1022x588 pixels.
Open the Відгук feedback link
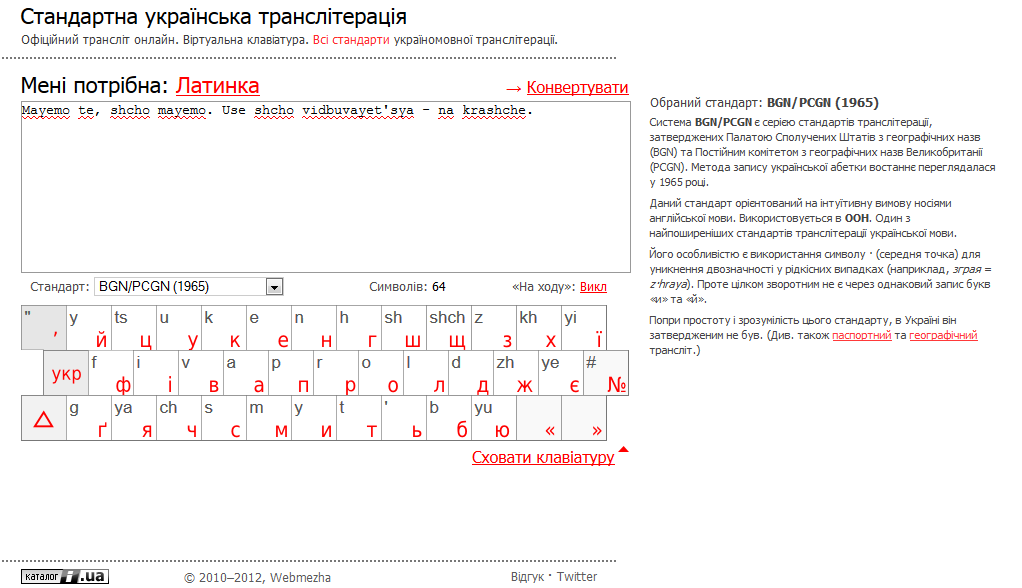(527, 577)
